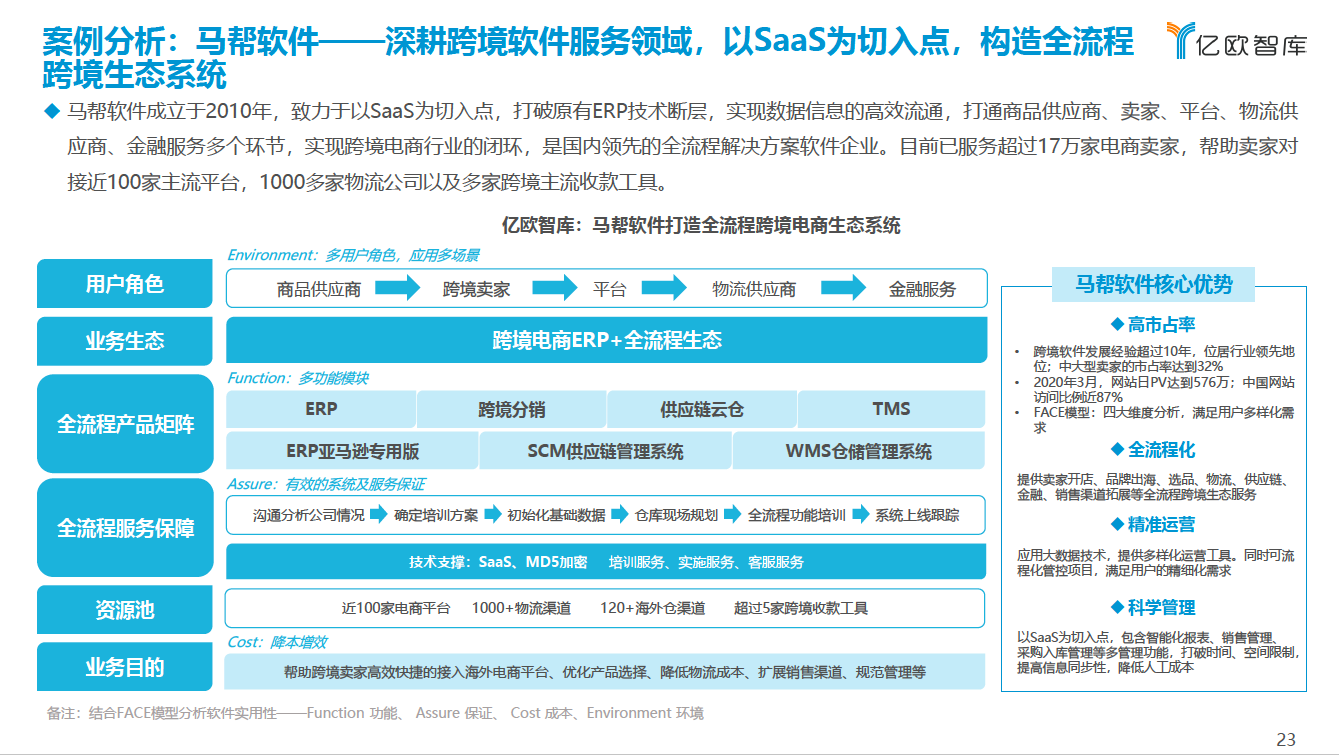
Task: Click the 马帮软件核心优势 header
Action: coord(1153,284)
